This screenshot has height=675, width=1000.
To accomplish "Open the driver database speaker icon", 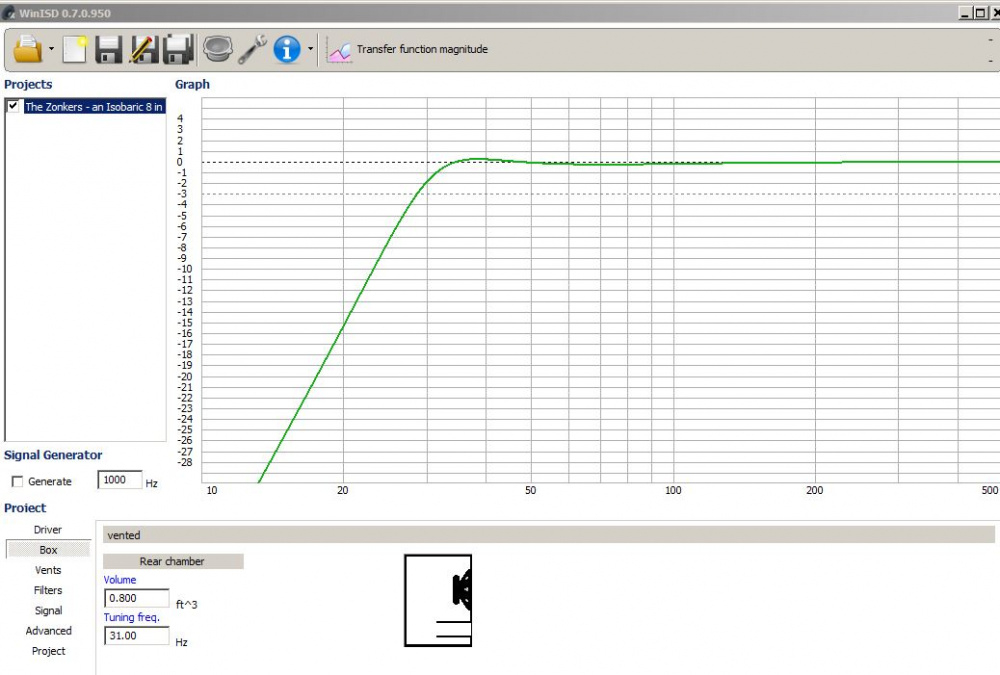I will (x=216, y=48).
